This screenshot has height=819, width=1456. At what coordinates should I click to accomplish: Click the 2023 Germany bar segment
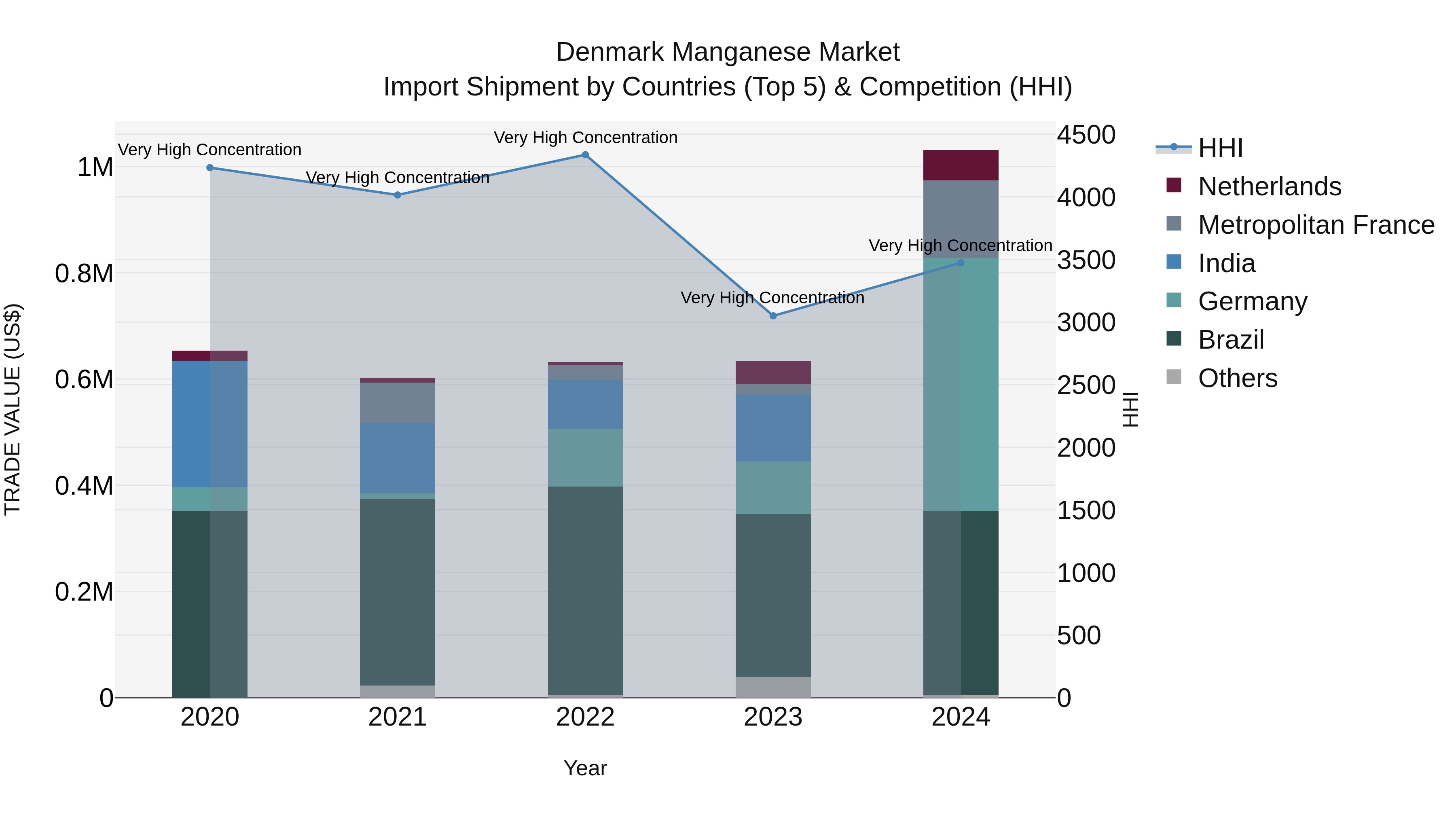click(x=773, y=487)
